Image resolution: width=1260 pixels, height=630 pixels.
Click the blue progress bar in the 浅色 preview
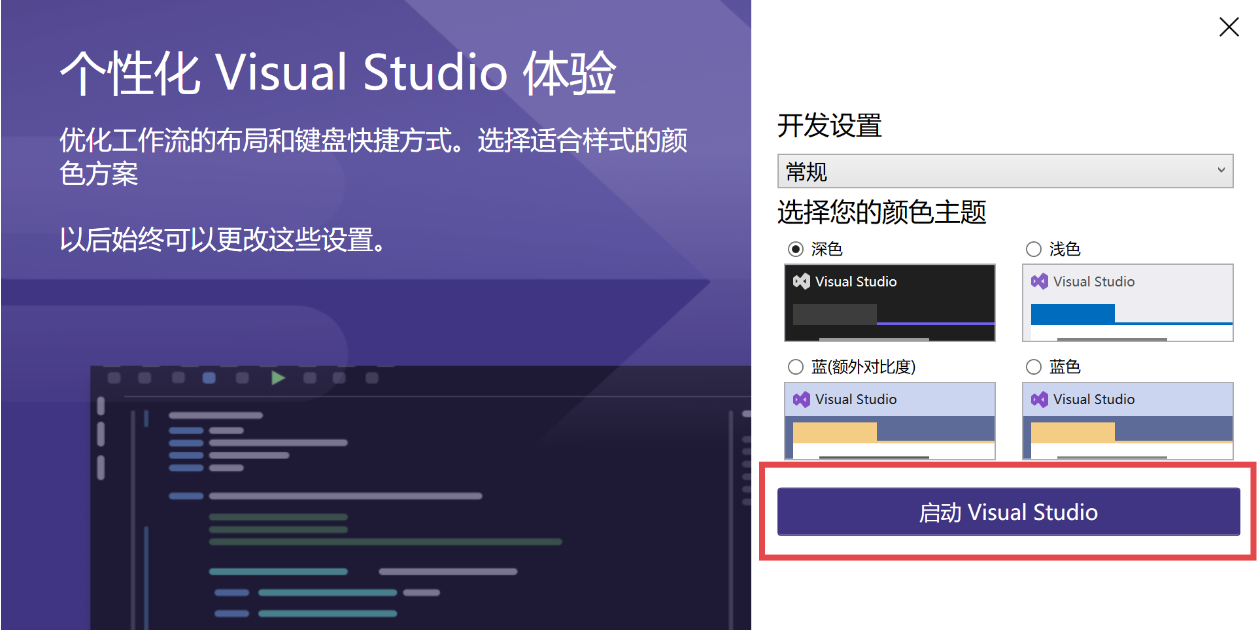[1071, 313]
